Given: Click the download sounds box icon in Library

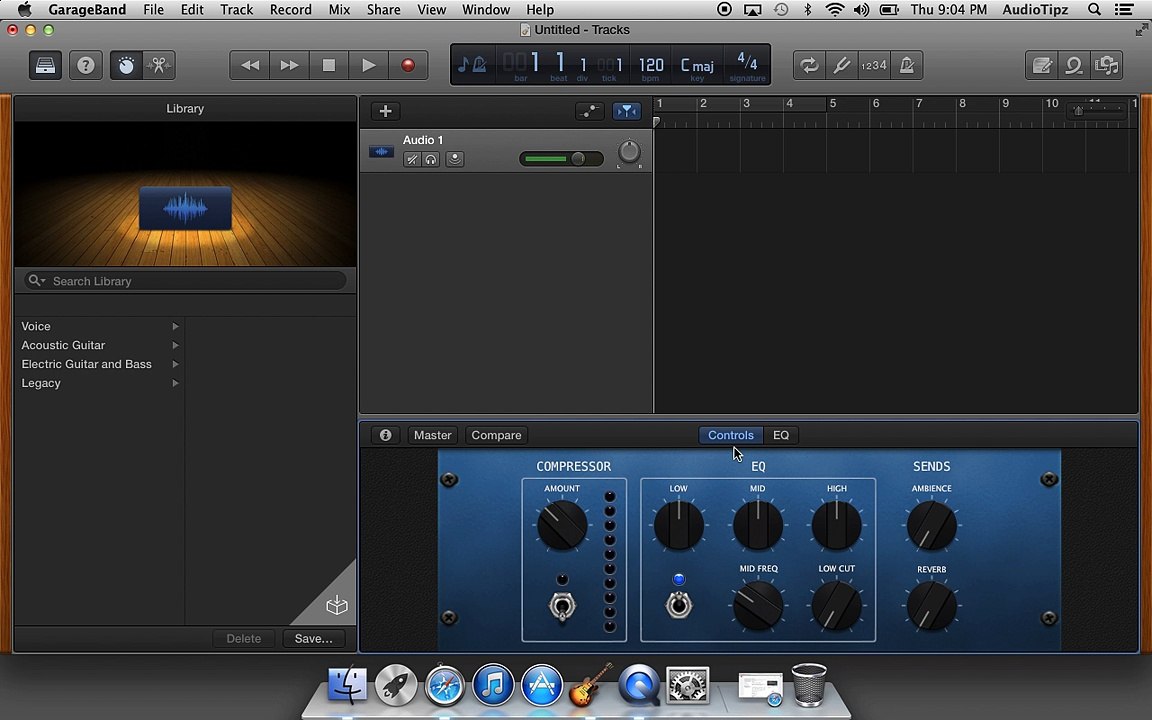Looking at the screenshot, I should [336, 605].
